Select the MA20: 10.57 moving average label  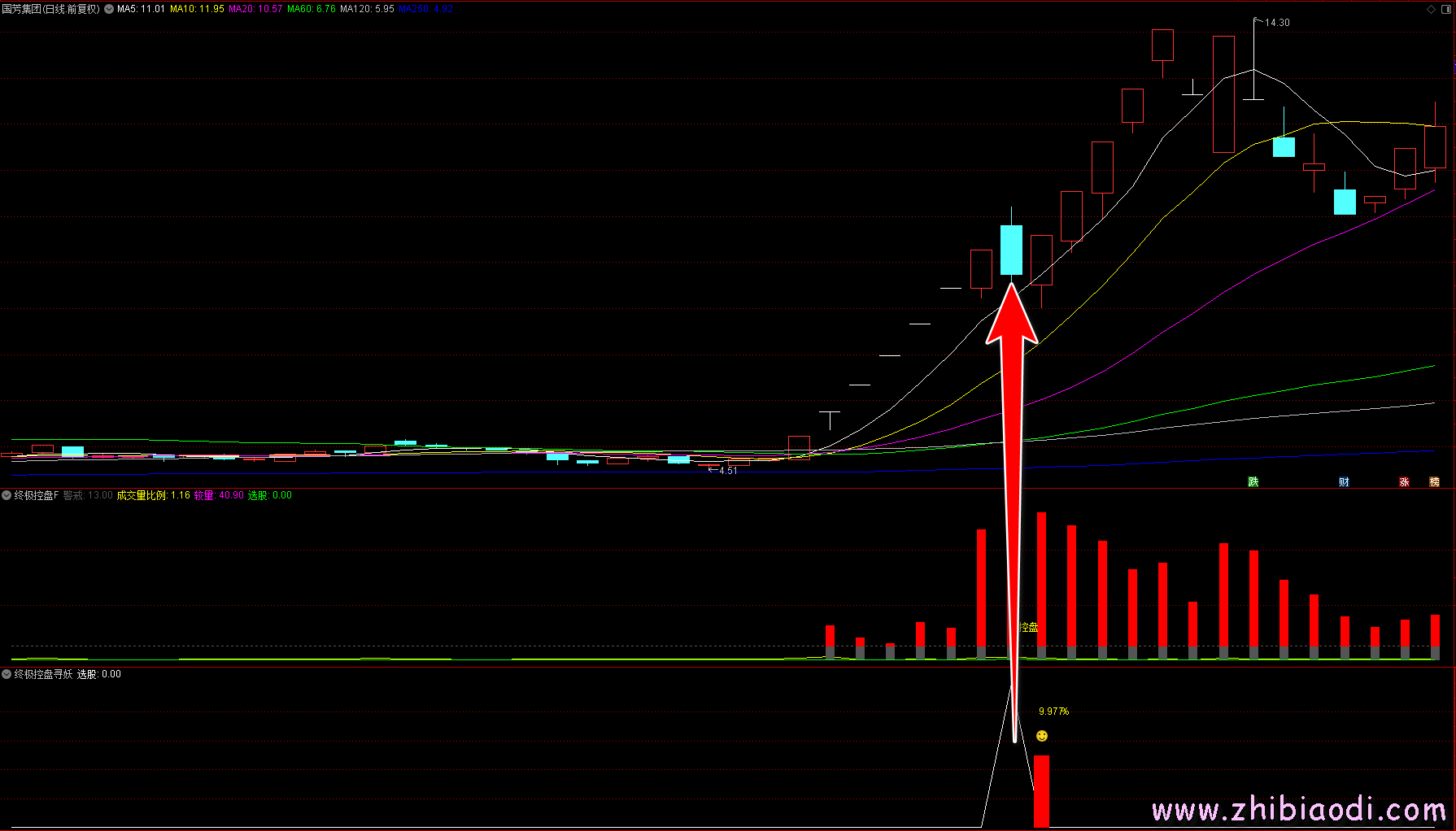click(255, 9)
